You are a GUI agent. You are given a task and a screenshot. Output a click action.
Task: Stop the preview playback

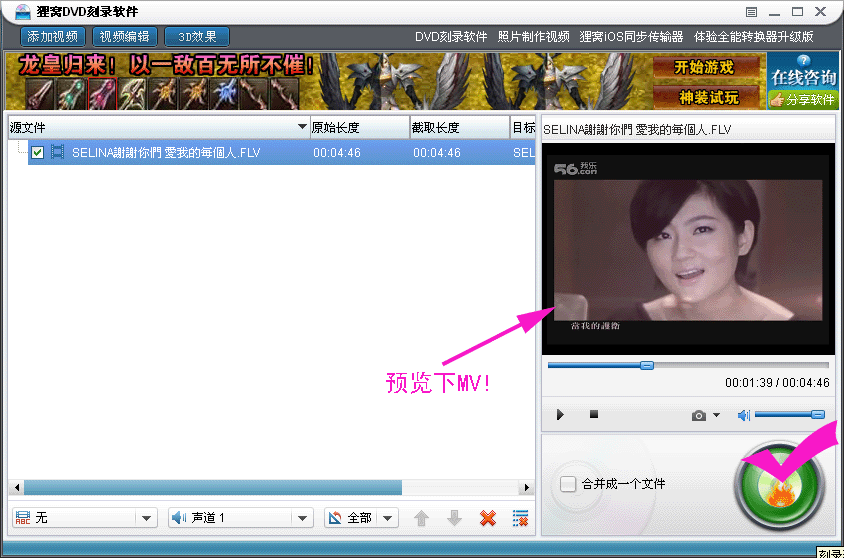click(594, 414)
